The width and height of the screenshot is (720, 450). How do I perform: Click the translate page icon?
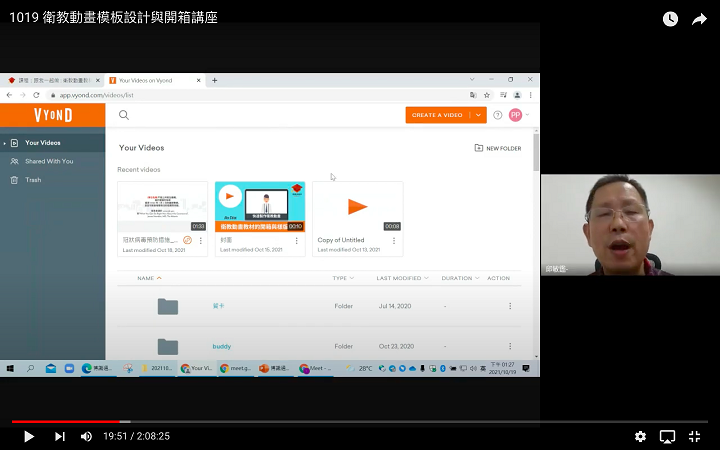click(473, 95)
